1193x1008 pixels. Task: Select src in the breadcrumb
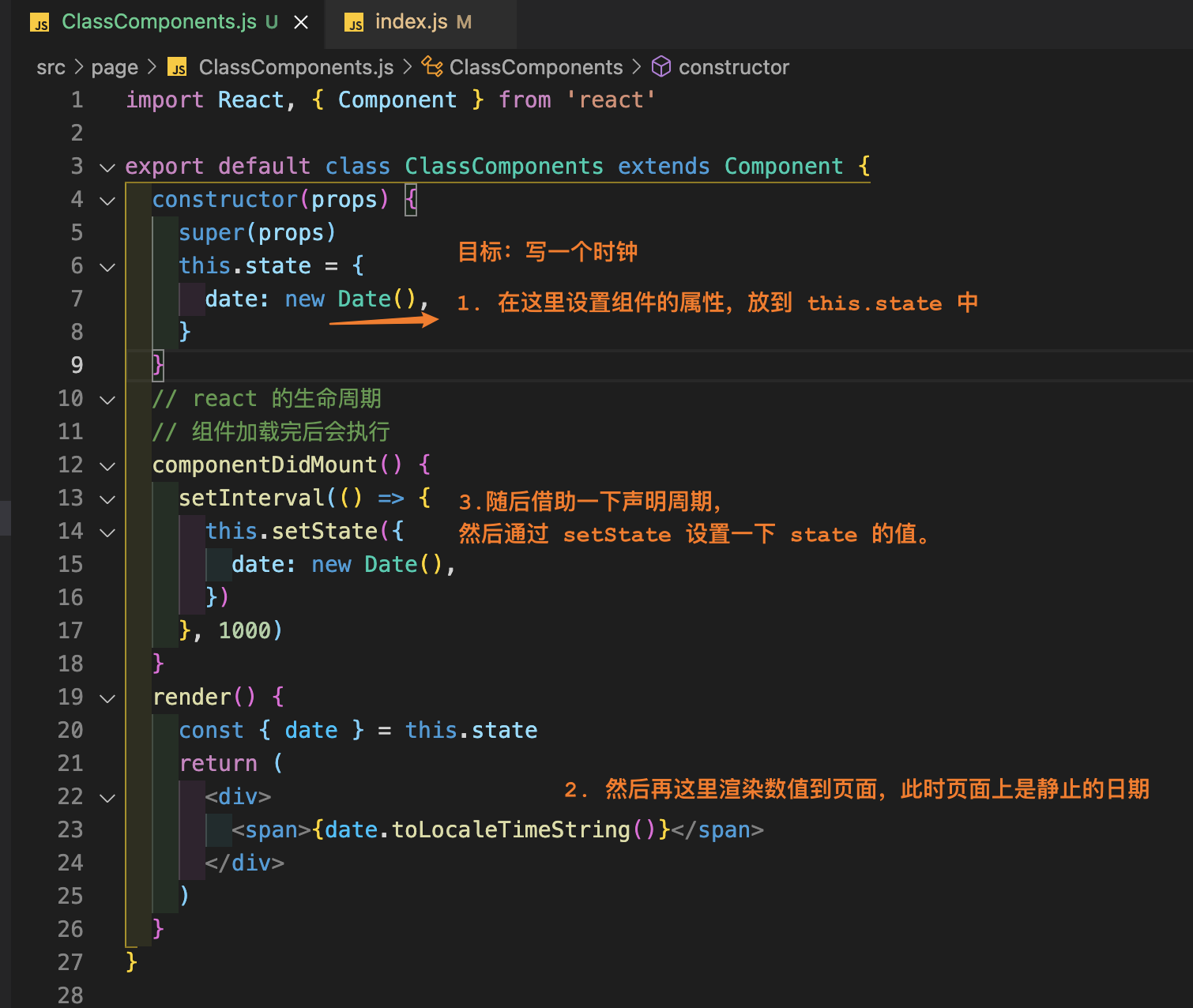[51, 67]
